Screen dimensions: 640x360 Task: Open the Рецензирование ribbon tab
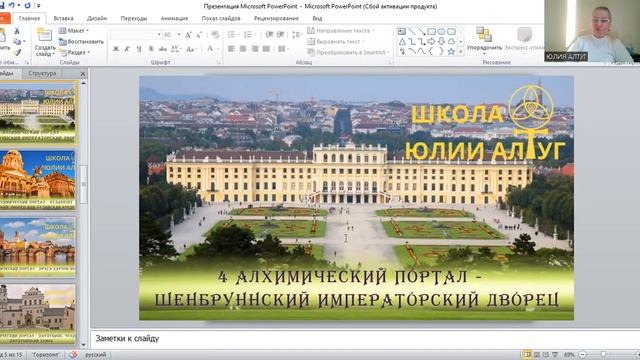[276, 18]
